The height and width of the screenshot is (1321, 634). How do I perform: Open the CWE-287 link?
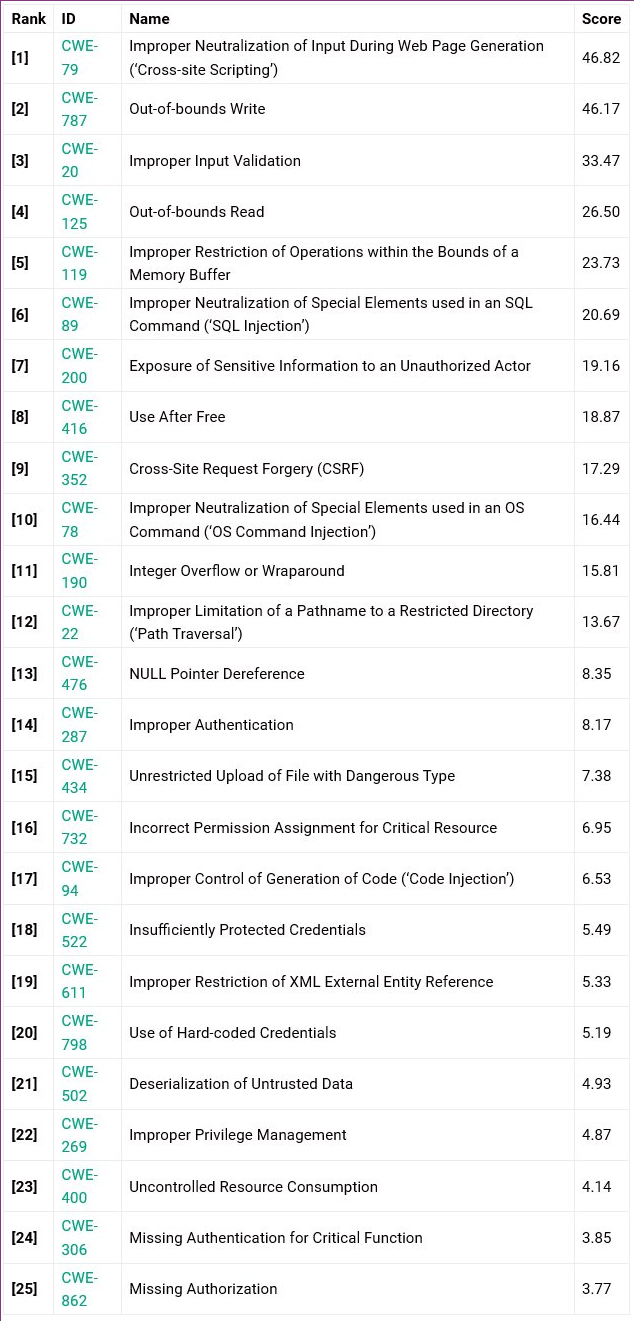tap(79, 725)
